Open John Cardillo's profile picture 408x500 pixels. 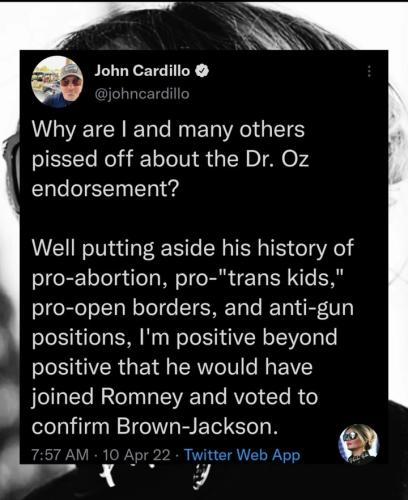57,82
